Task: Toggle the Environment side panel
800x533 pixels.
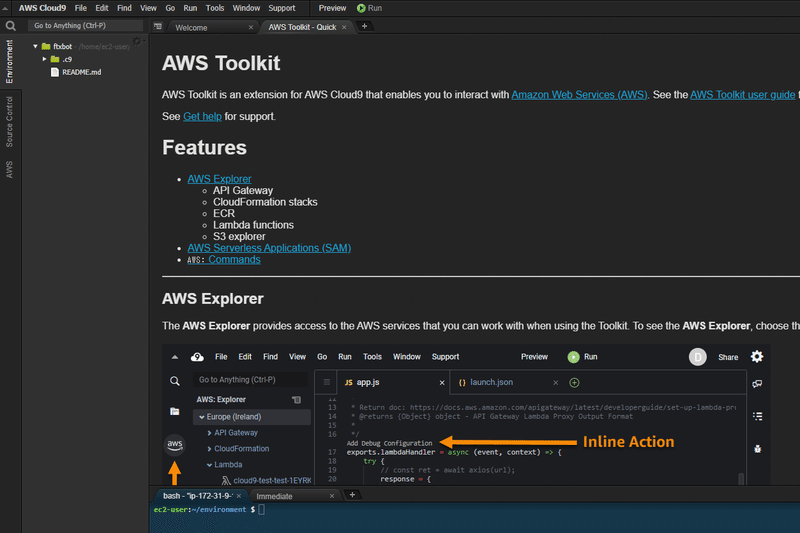Action: point(9,63)
